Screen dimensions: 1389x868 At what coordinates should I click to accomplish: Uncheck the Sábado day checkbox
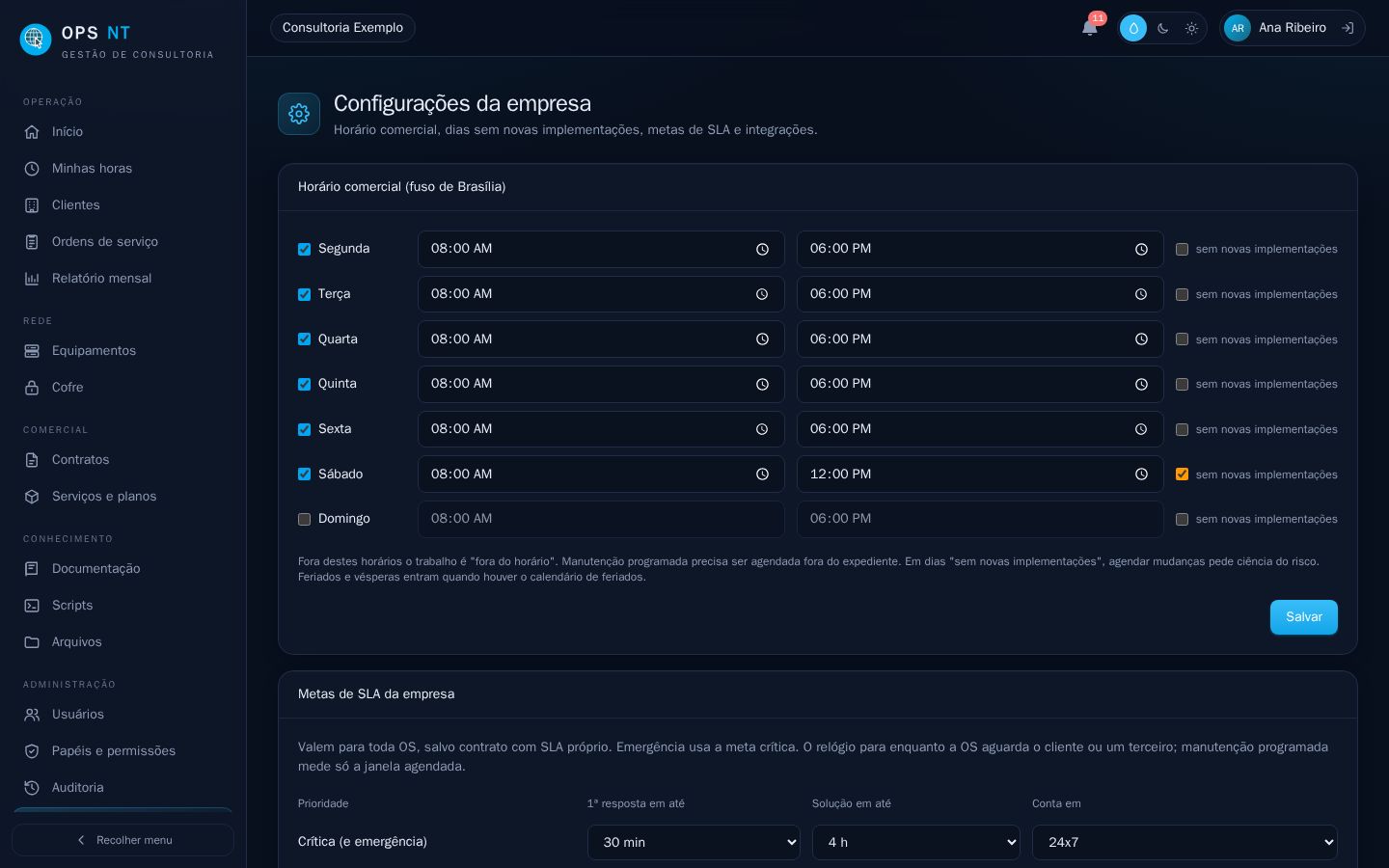pos(304,475)
